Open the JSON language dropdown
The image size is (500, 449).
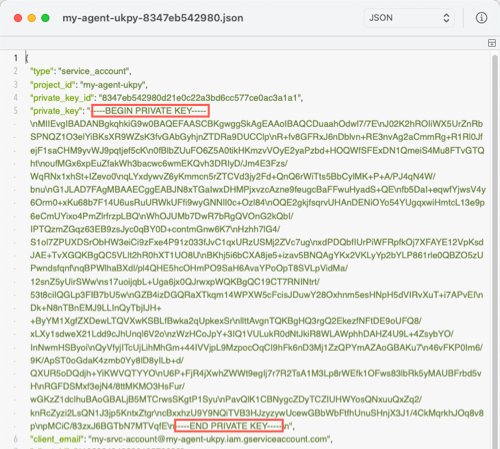[409, 18]
